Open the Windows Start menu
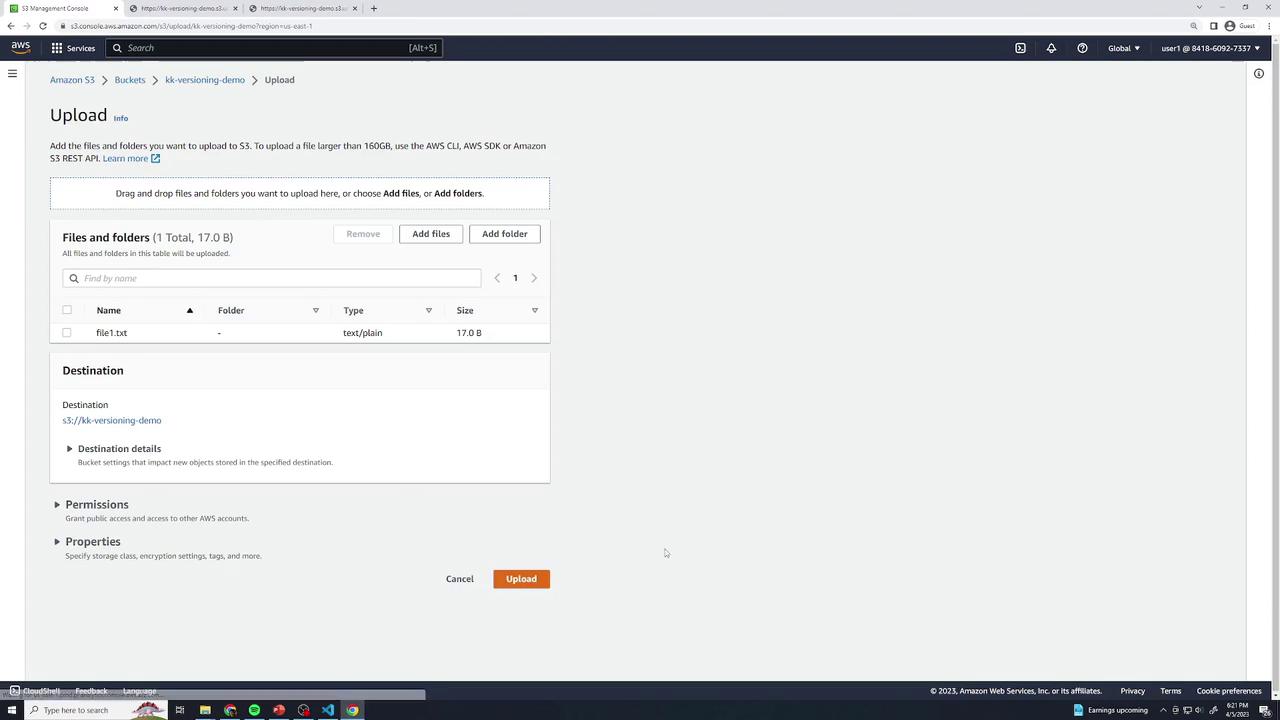Viewport: 1280px width, 720px height. [13, 710]
